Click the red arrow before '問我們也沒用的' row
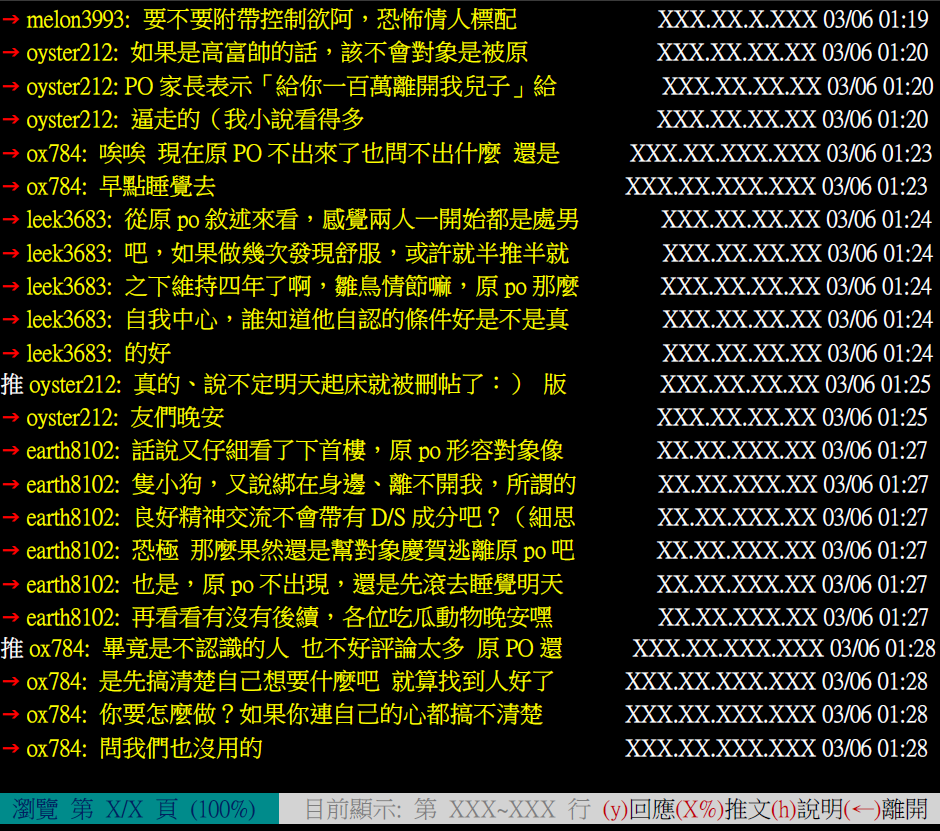Screen dimensions: 940x831 (x=11, y=748)
